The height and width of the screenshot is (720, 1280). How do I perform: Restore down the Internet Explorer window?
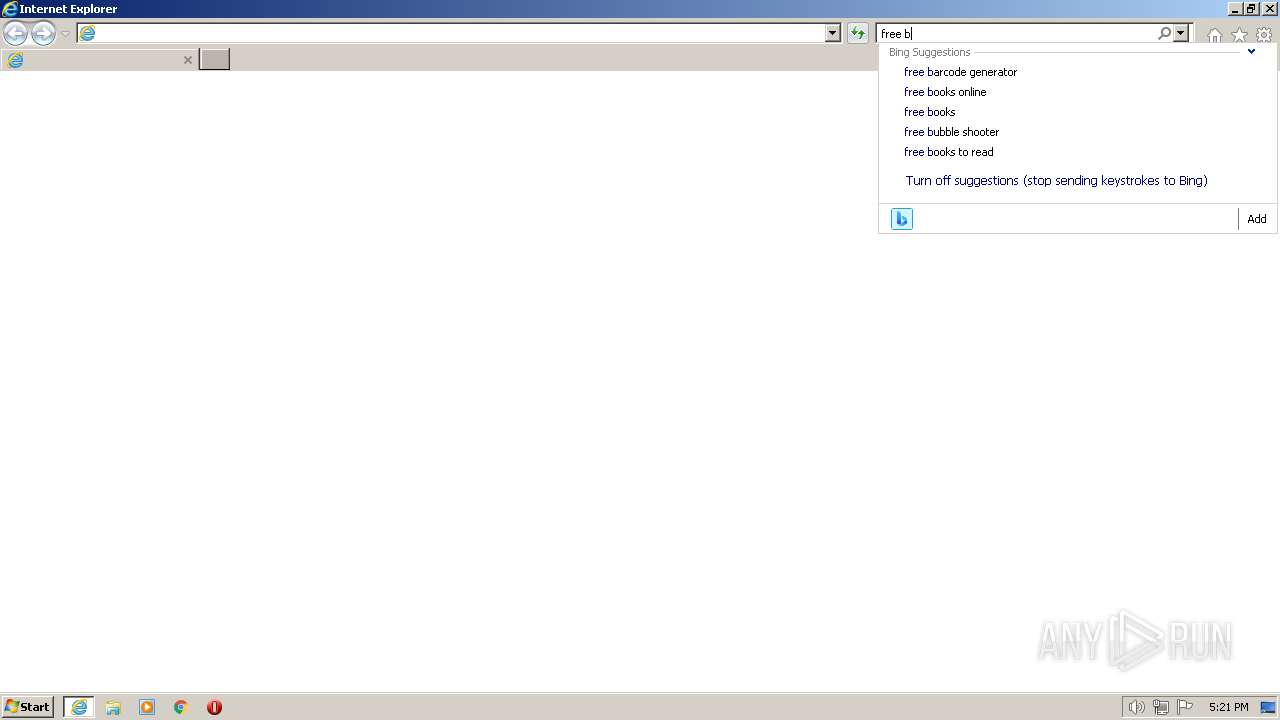pos(1251,9)
